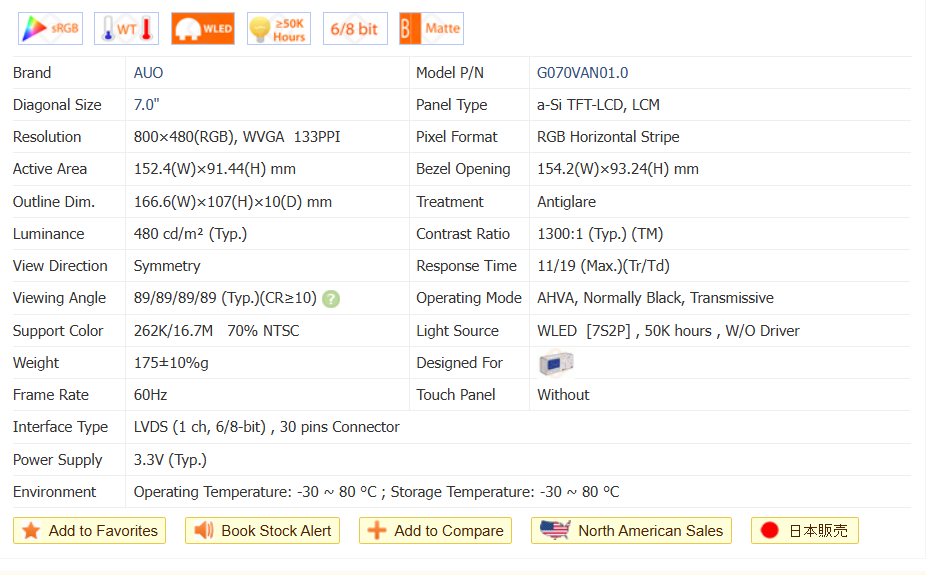The width and height of the screenshot is (928, 575).
Task: Click the Designed For device thumbnail
Action: tap(556, 363)
